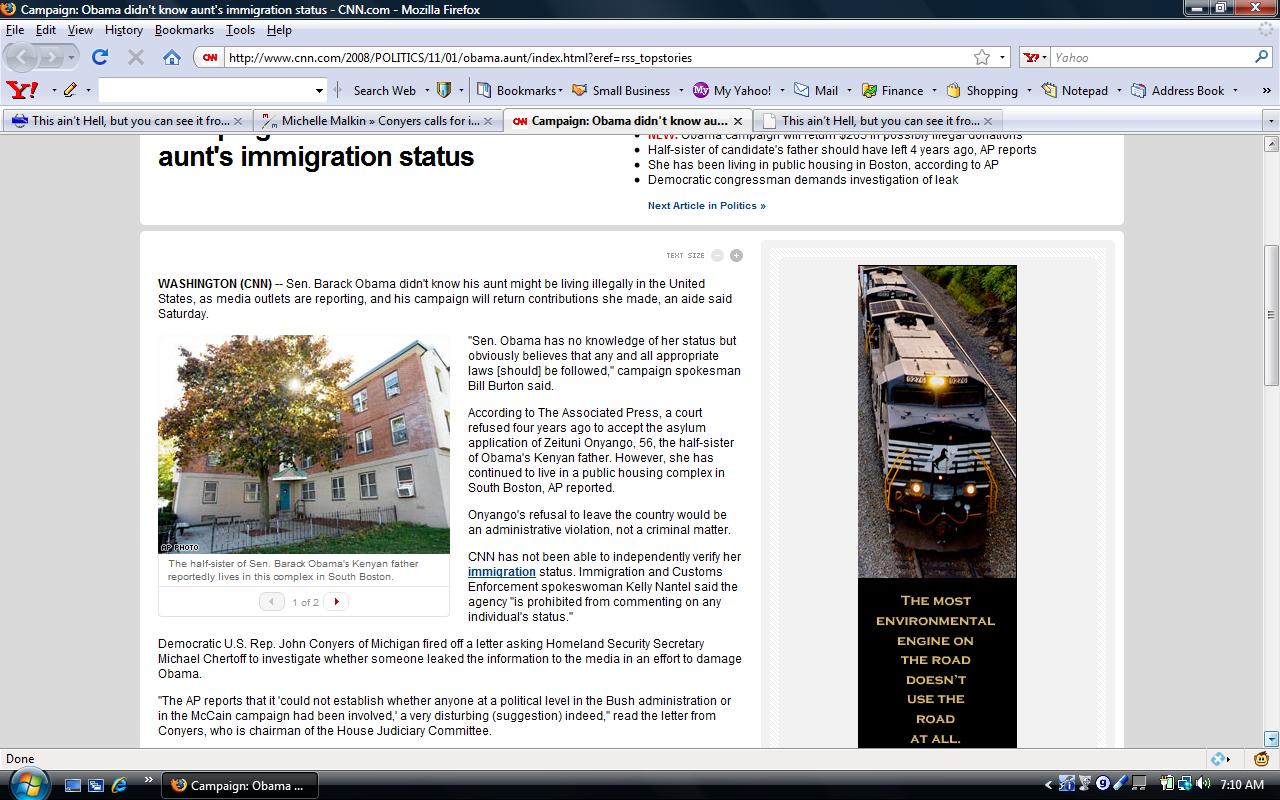Image resolution: width=1280 pixels, height=800 pixels.
Task: Follow Next Article in Politics link
Action: [x=706, y=206]
